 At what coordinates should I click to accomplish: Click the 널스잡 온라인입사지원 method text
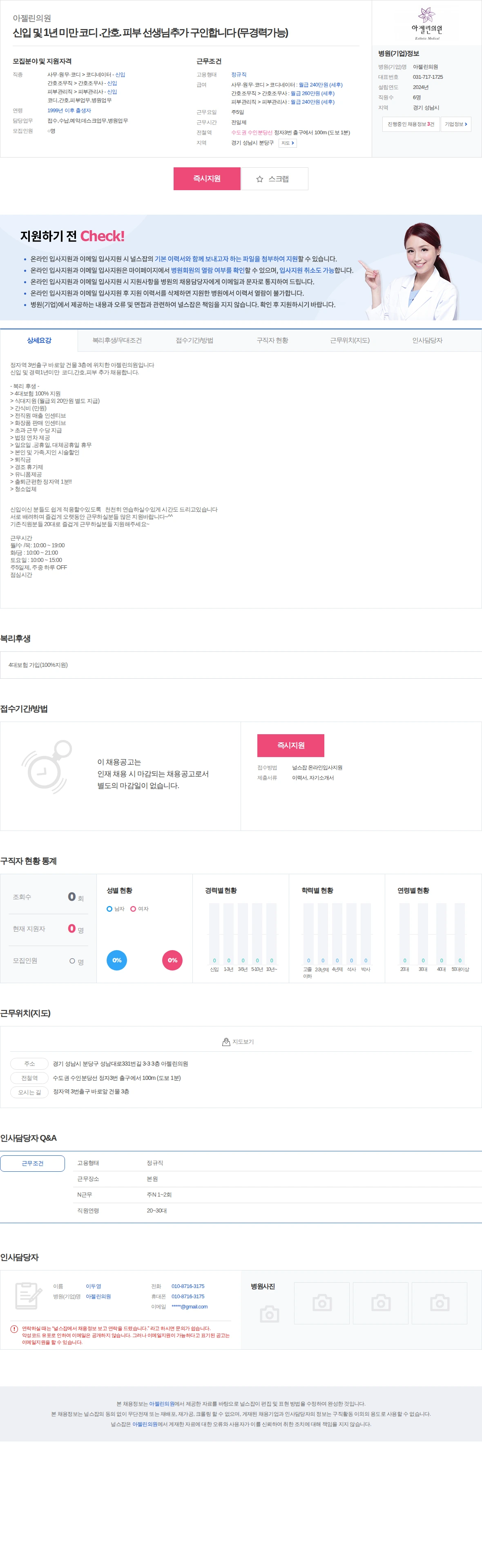(x=317, y=768)
